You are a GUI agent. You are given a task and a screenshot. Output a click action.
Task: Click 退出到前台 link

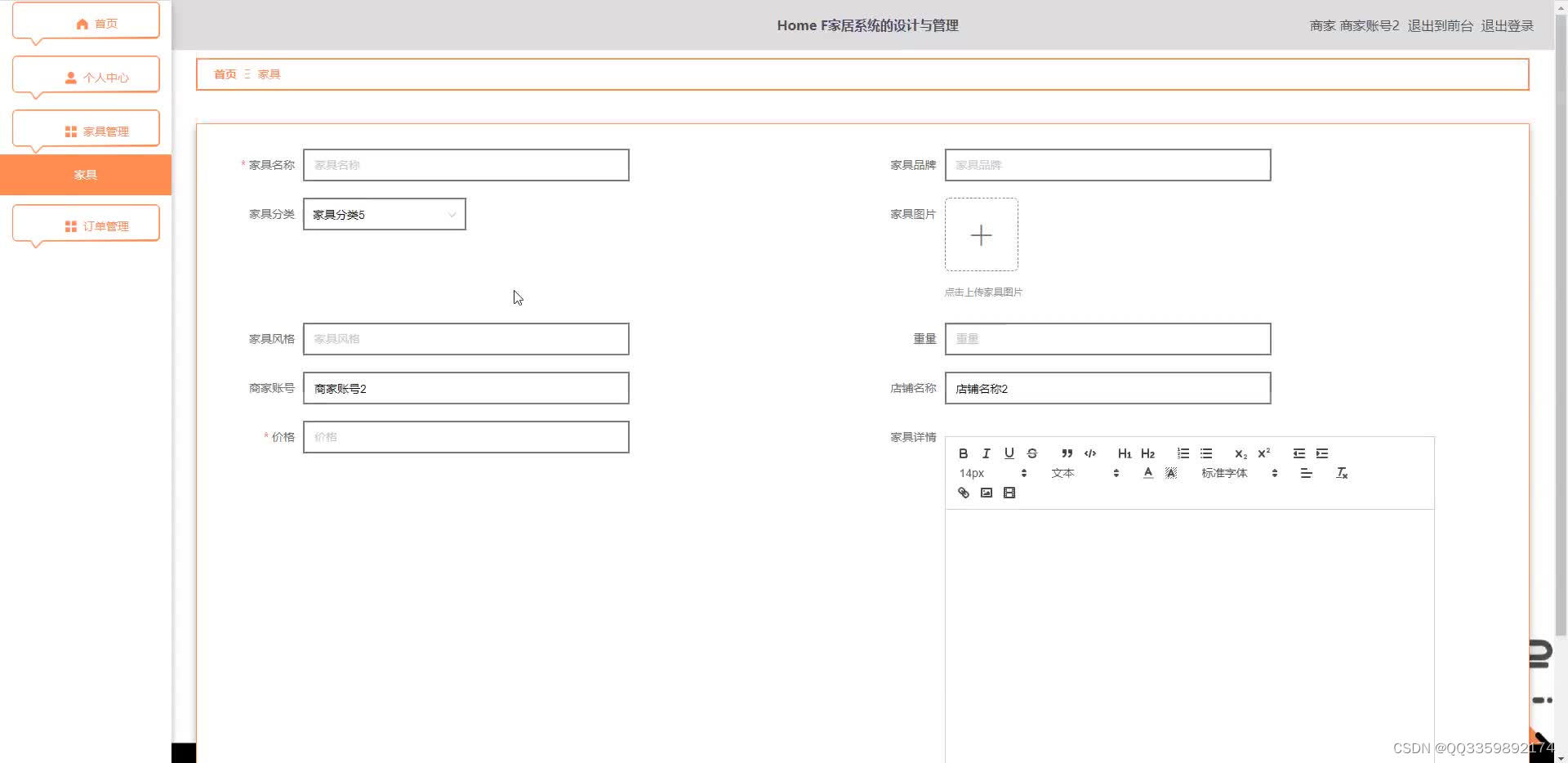1440,25
